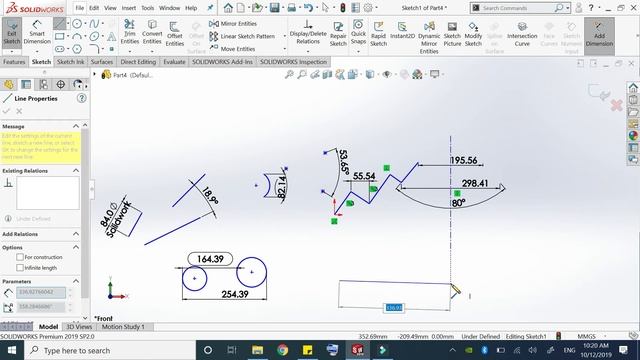
Task: Open the ConfigurationManager tab icon
Action: (43, 84)
